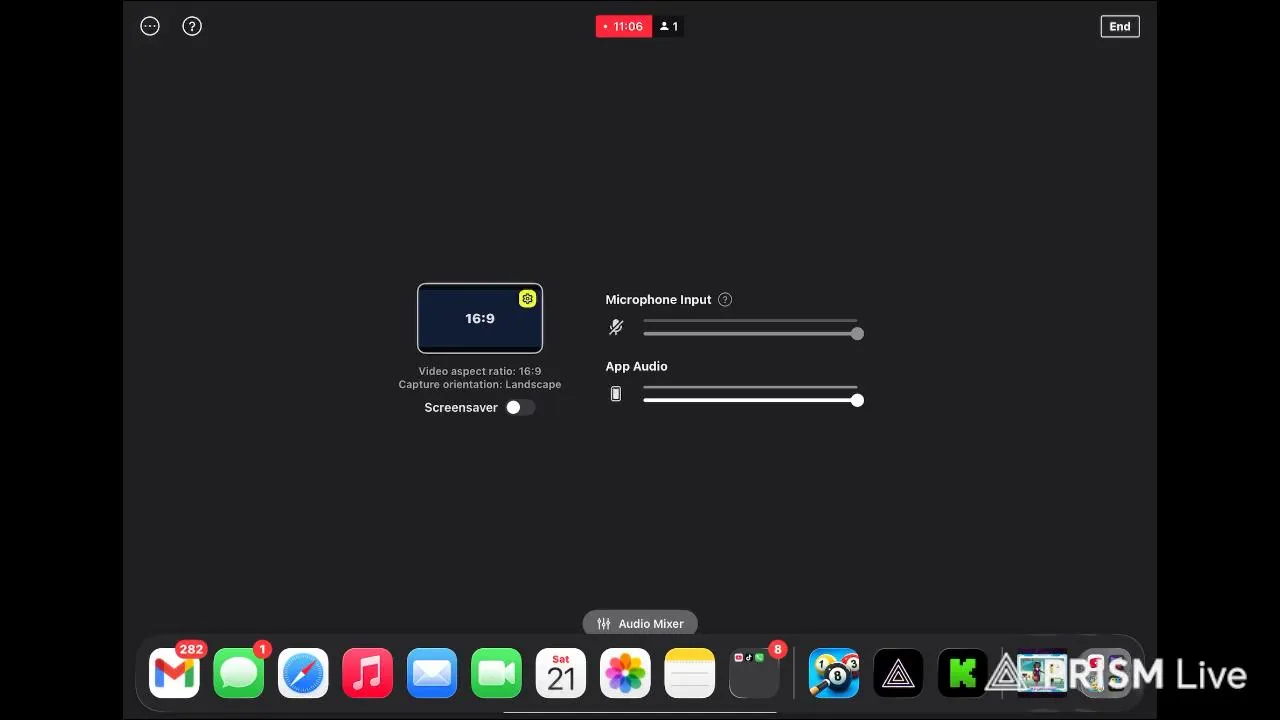Click the Capture orientation: Landscape text
The width and height of the screenshot is (1280, 720).
click(x=480, y=384)
